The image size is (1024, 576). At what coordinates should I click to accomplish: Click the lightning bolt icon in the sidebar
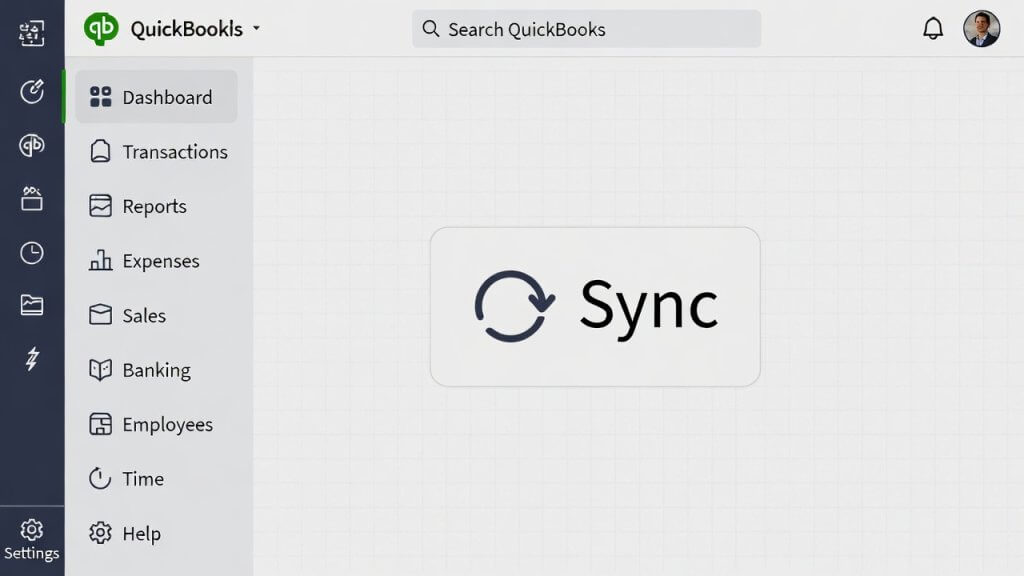coord(31,361)
